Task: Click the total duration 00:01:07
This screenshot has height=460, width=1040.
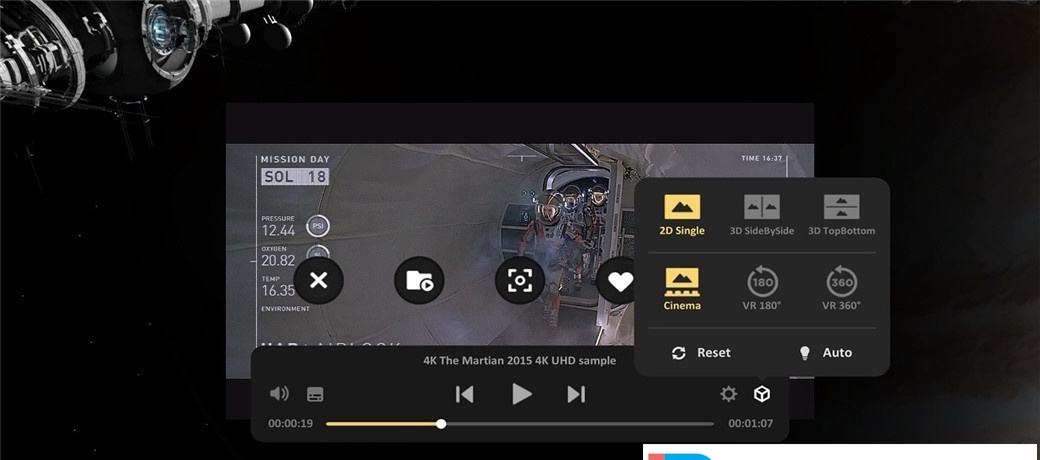Action: click(751, 424)
